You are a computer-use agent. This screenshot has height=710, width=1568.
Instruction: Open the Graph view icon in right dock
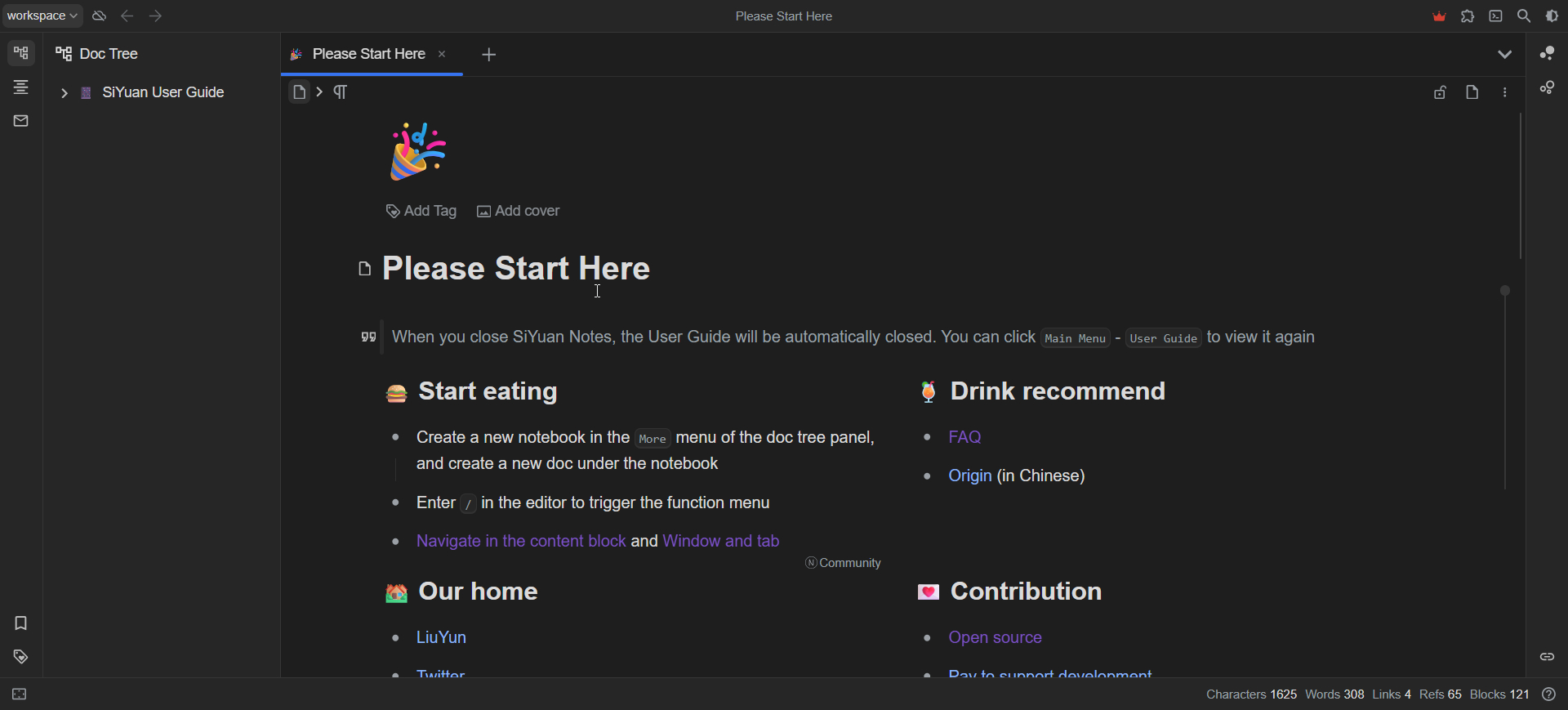click(x=1547, y=54)
